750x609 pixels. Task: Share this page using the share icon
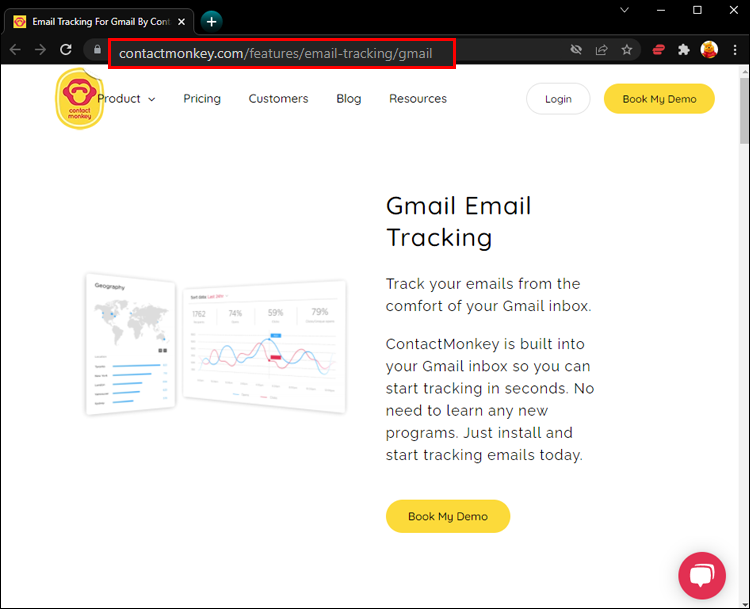601,50
